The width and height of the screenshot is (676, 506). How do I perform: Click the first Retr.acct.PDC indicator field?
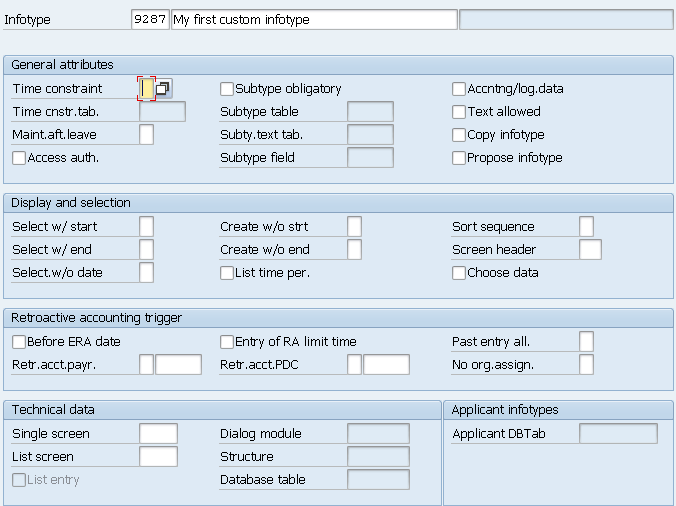point(354,365)
